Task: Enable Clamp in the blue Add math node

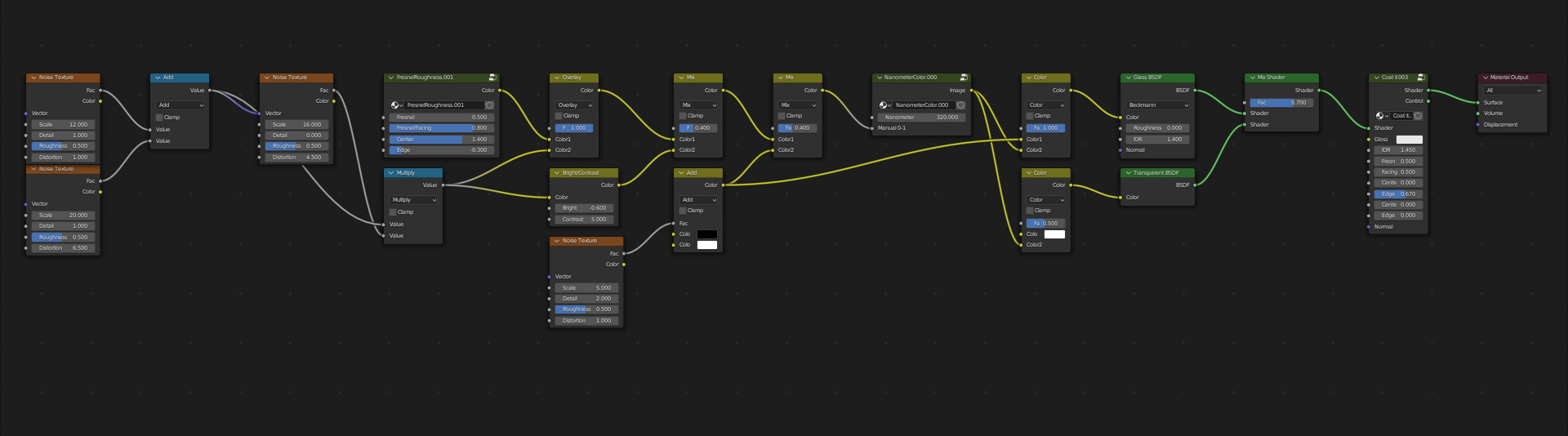Action: click(160, 118)
